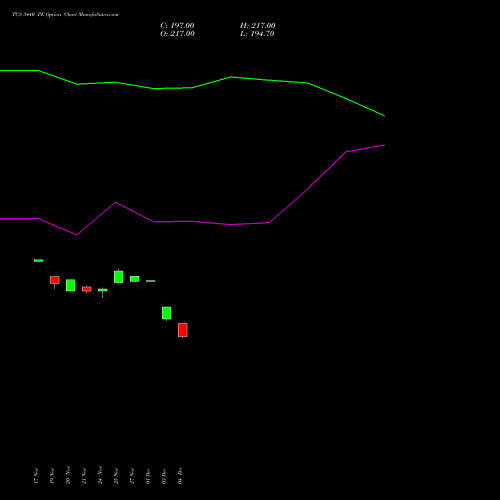Click the '01 Dec' date axis label
The width and height of the screenshot is (500, 500).
click(x=148, y=476)
